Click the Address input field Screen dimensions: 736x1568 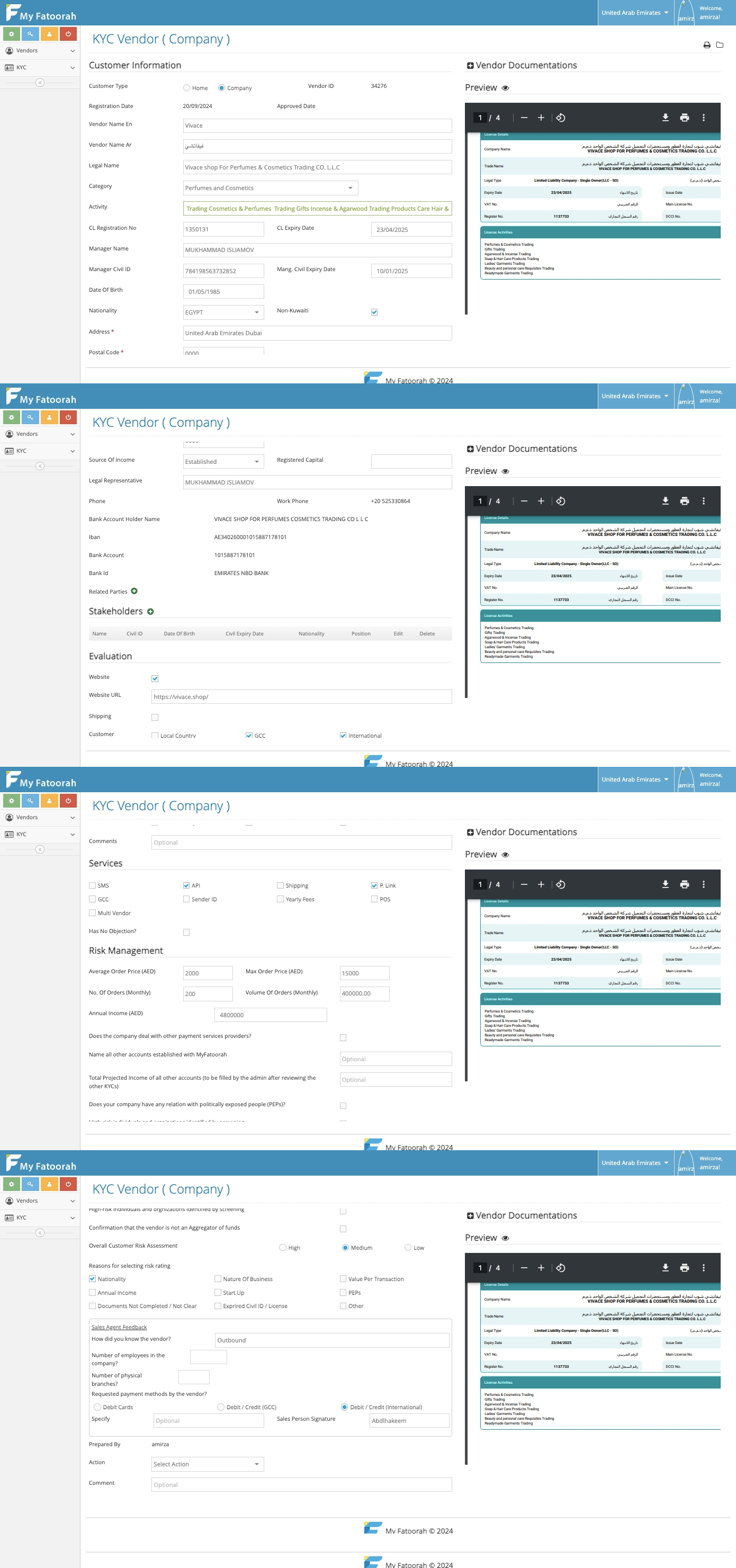coord(317,333)
